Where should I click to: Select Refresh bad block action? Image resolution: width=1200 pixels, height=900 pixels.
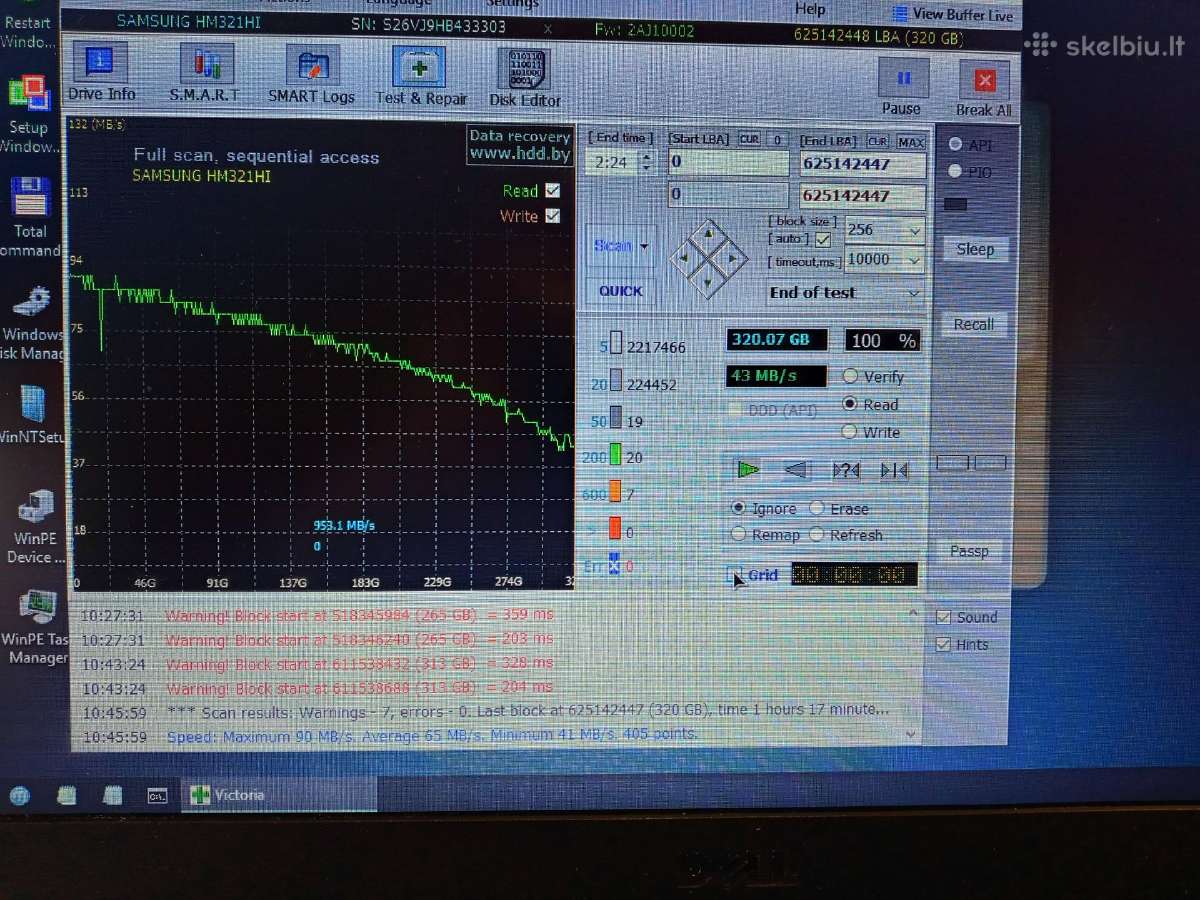tap(817, 534)
